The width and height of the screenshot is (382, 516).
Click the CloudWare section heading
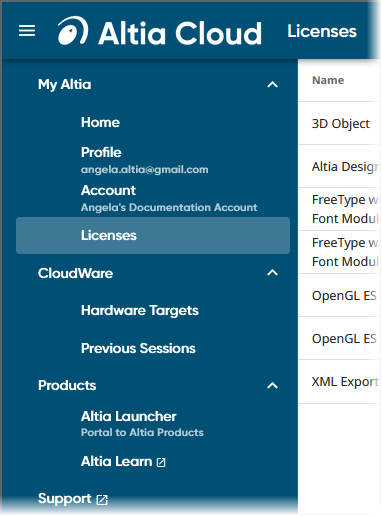point(75,273)
